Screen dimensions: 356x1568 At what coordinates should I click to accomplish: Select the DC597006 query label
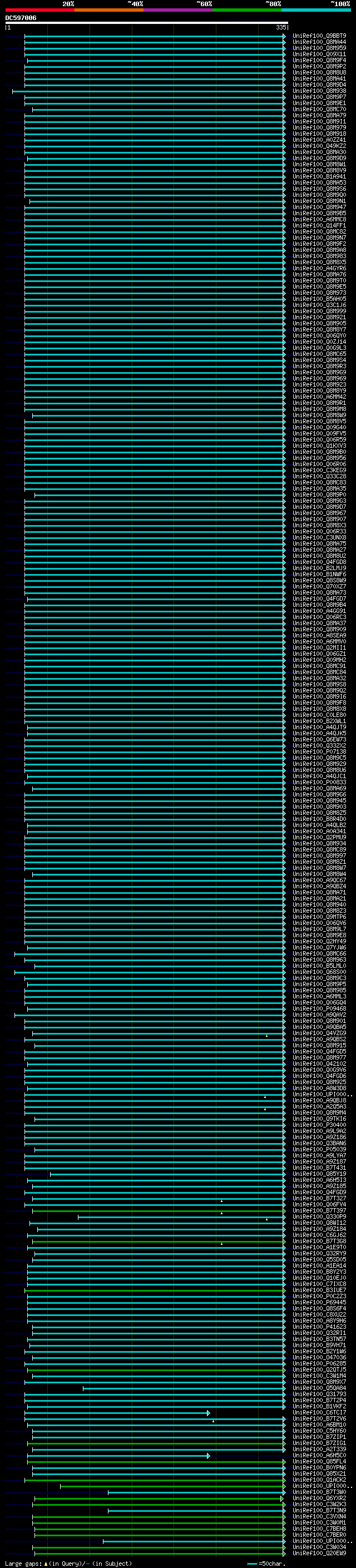click(x=21, y=18)
